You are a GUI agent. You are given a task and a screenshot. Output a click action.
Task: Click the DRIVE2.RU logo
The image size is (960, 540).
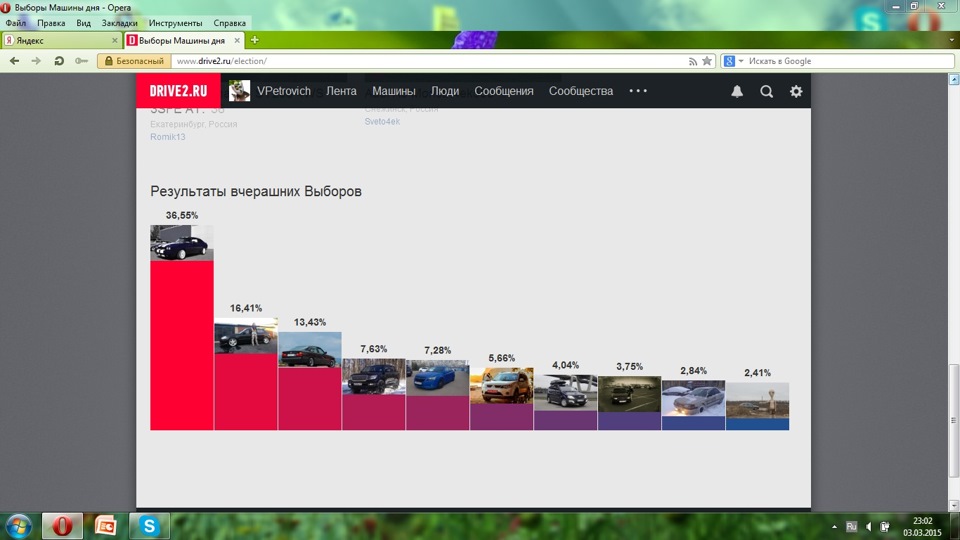178,91
